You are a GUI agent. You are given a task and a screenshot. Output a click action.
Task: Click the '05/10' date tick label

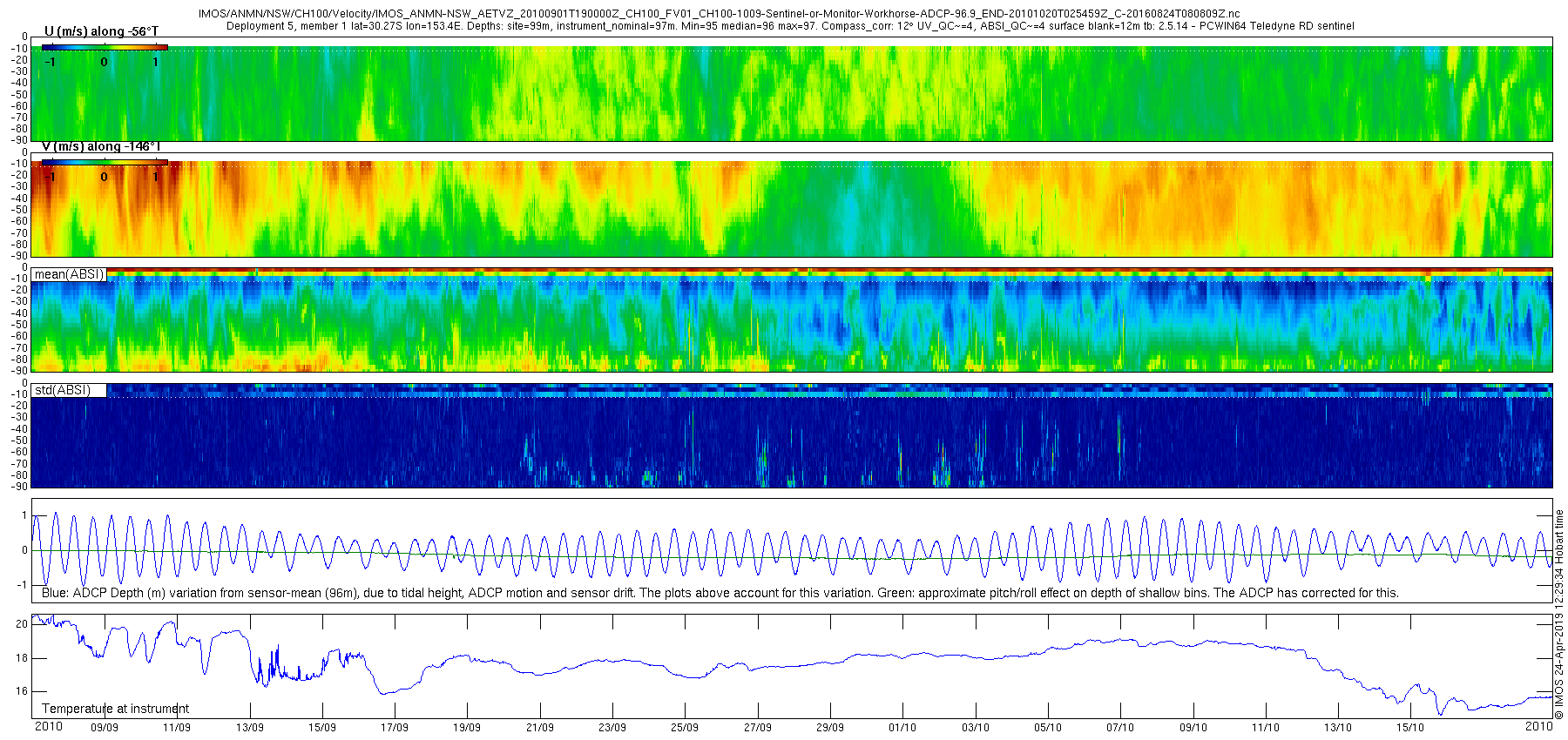pyautogui.click(x=1048, y=727)
